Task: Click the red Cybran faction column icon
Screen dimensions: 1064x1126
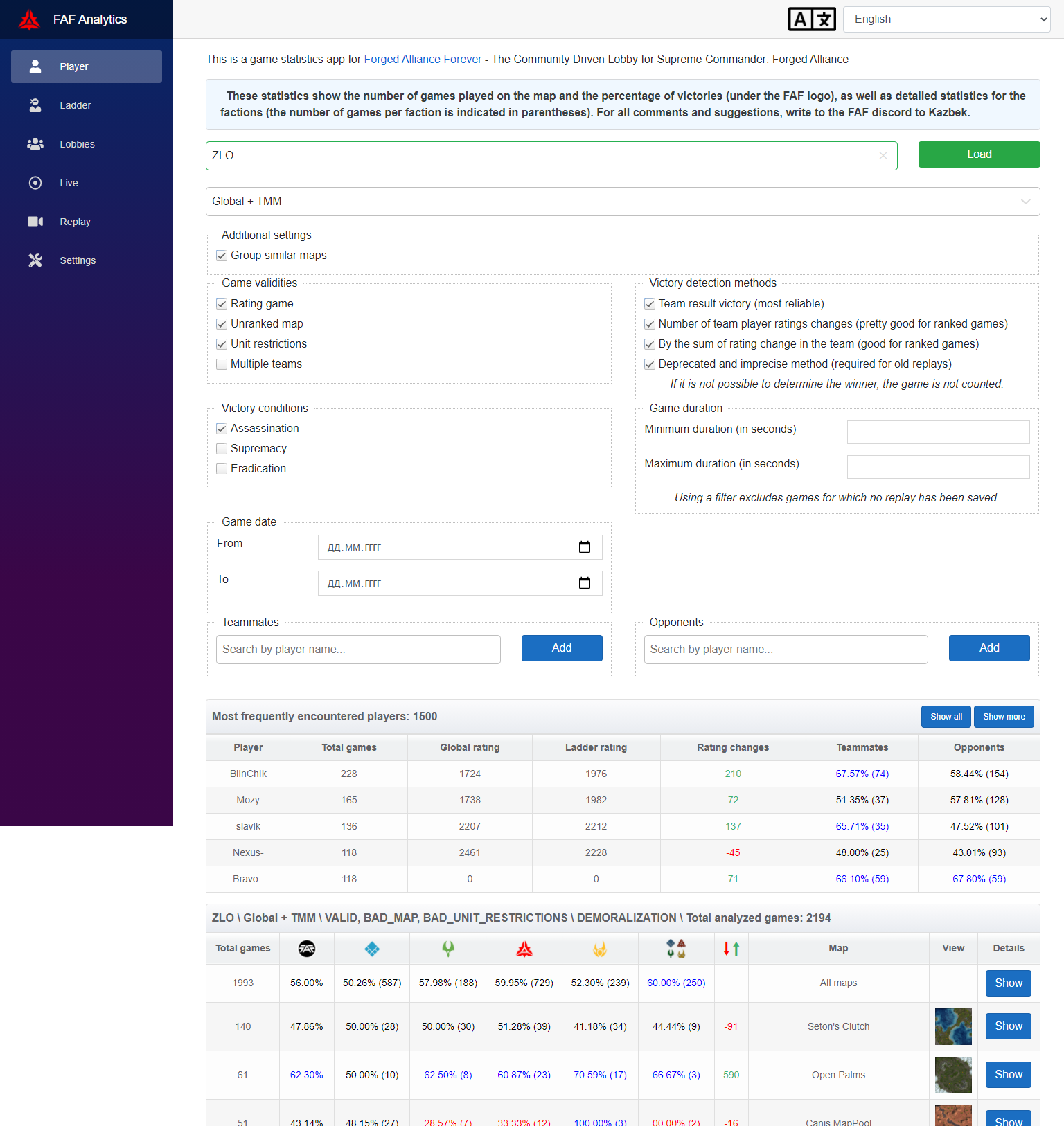Action: click(524, 949)
